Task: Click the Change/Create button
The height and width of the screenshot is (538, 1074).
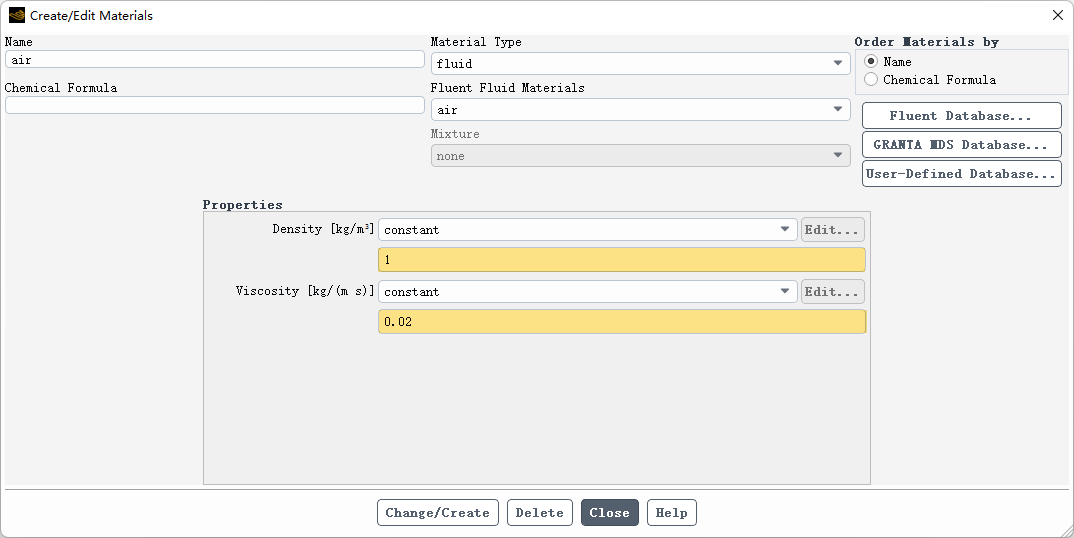Action: [x=437, y=513]
